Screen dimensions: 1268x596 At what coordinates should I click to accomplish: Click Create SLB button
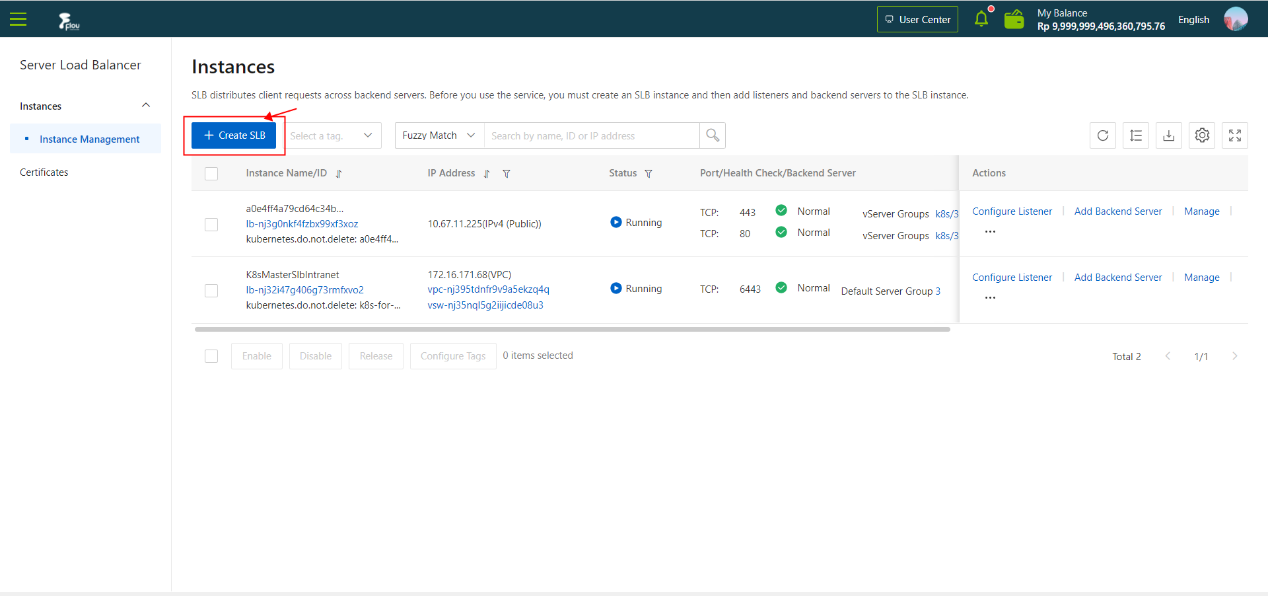234,135
